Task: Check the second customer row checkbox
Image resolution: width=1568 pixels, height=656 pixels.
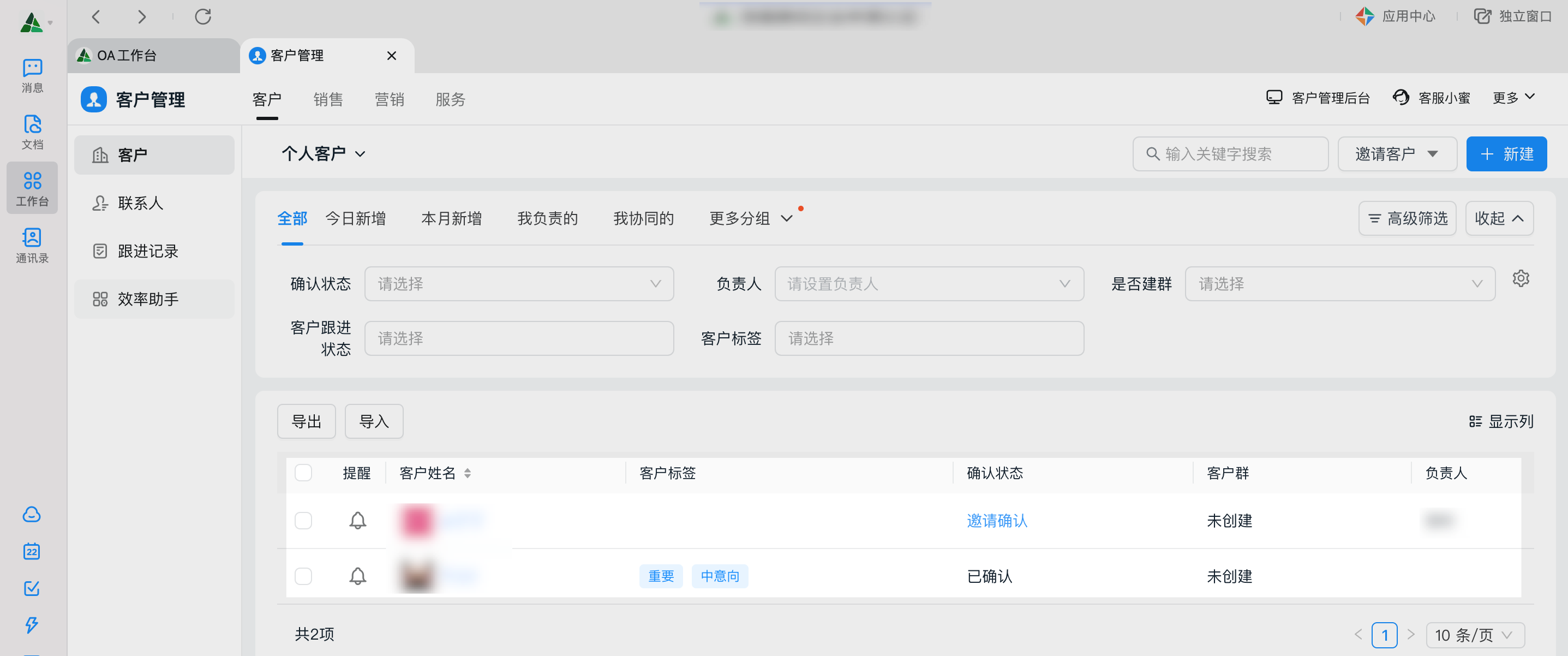Action: [303, 576]
